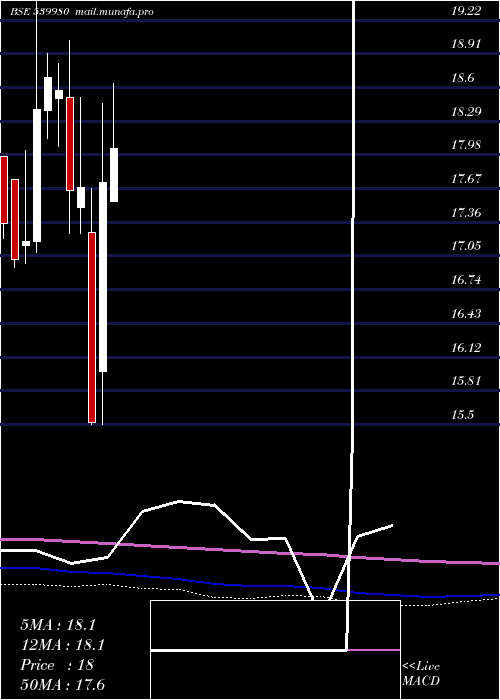Click the 17.05 price axis label
The height and width of the screenshot is (700, 500).
pyautogui.click(x=467, y=246)
